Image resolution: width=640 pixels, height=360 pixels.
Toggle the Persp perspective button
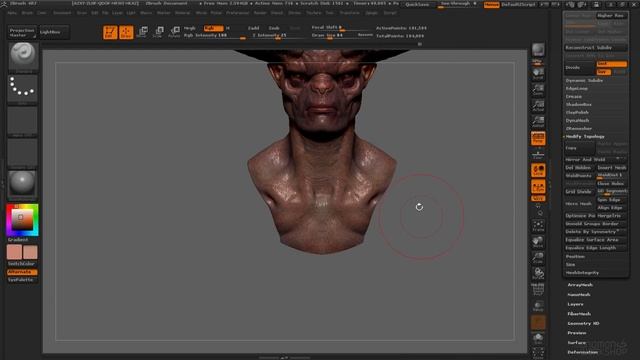coord(538,138)
